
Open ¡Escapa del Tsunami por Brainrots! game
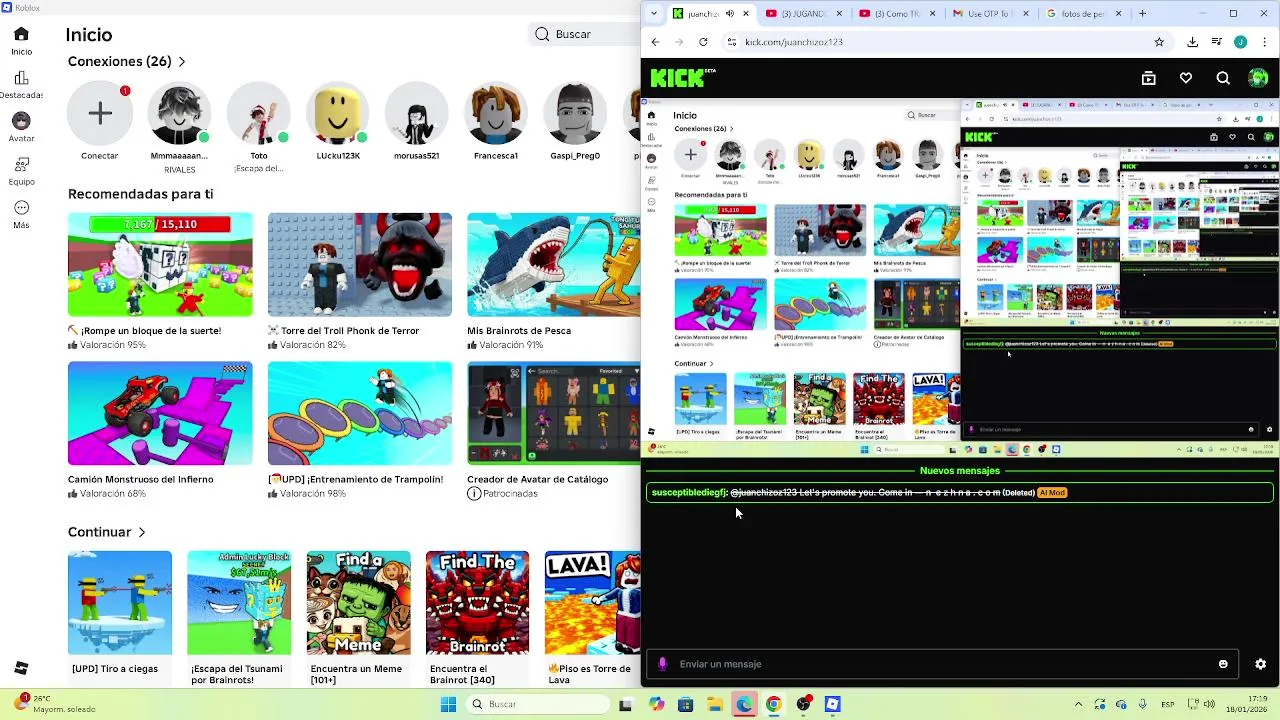pyautogui.click(x=239, y=603)
